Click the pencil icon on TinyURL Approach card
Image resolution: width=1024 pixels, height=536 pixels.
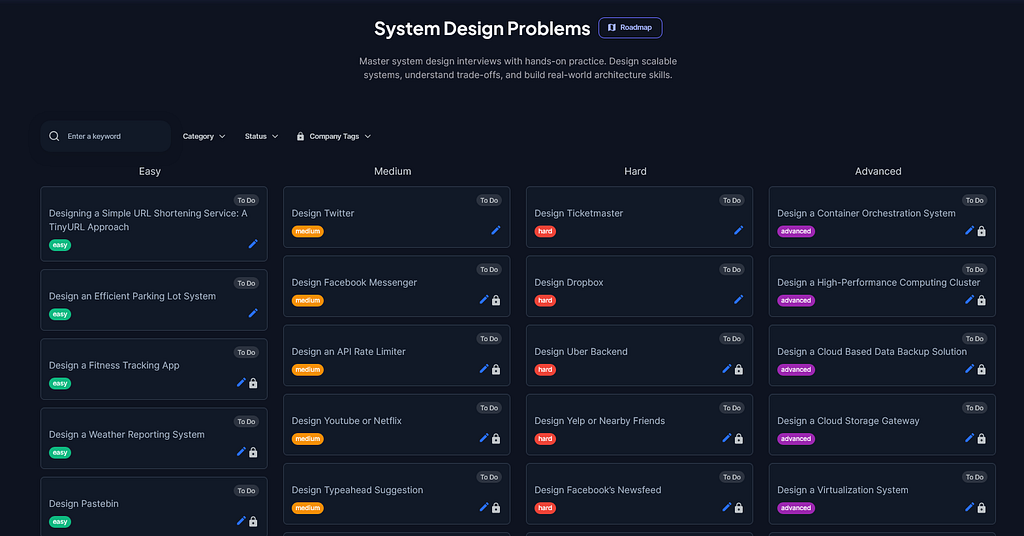[x=253, y=244]
